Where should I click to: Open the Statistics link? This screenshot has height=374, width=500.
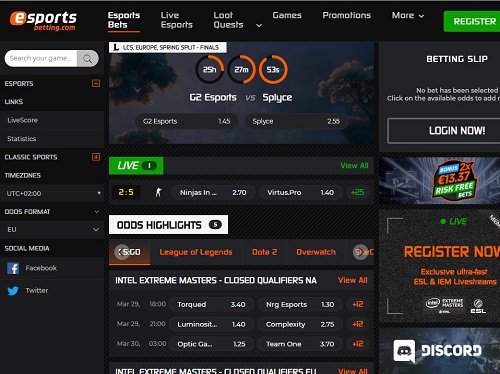(x=22, y=139)
